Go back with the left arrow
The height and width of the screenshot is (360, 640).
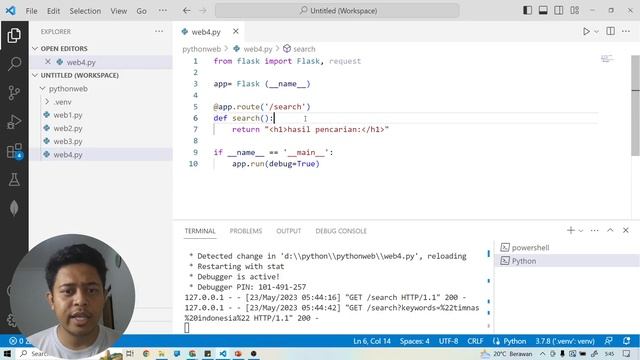pyautogui.click(x=187, y=11)
